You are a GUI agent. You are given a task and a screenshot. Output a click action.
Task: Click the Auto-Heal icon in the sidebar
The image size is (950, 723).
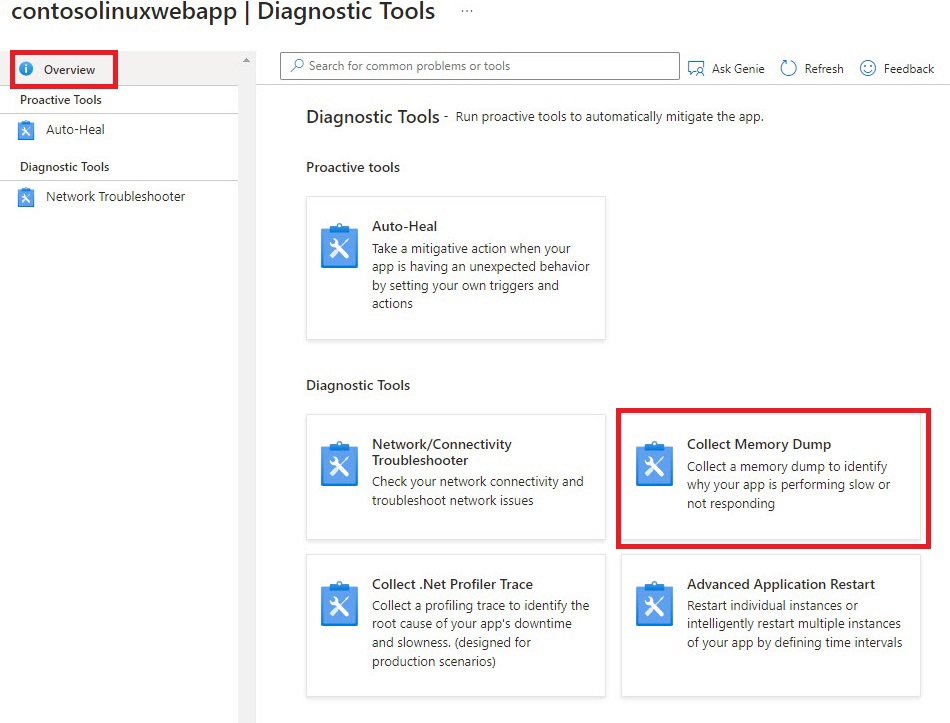pos(25,129)
